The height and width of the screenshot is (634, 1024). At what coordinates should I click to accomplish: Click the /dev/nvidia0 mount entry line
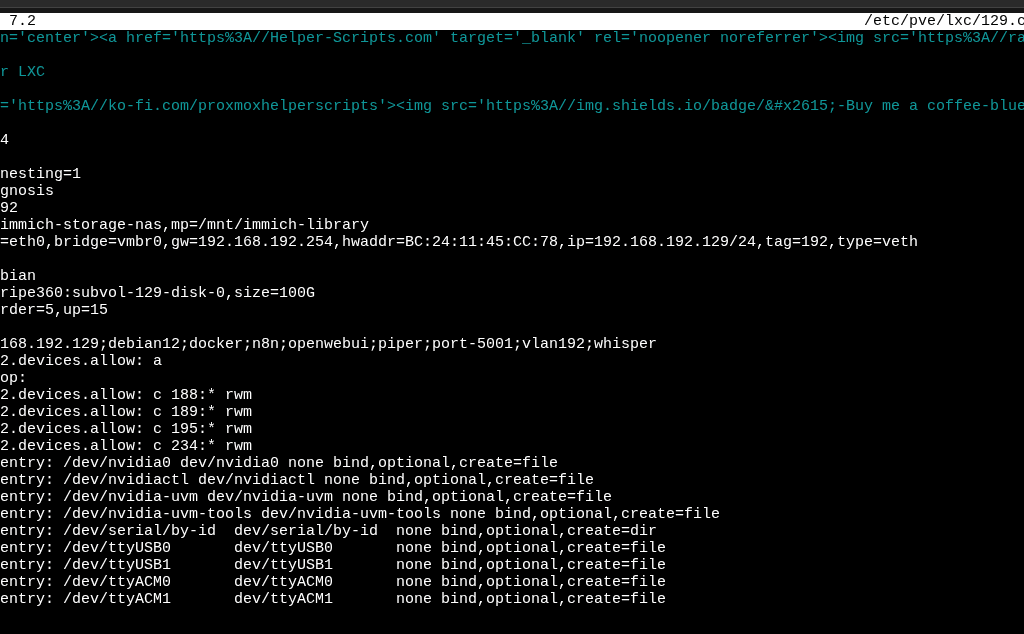pos(278,463)
